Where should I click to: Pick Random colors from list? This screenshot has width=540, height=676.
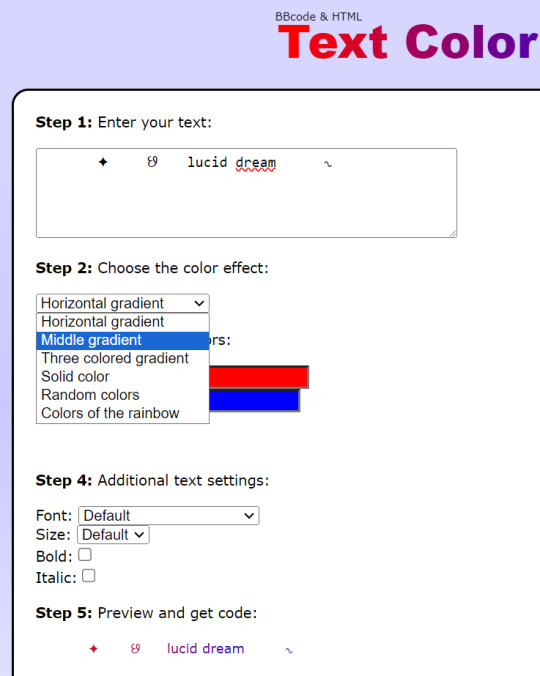(x=123, y=395)
